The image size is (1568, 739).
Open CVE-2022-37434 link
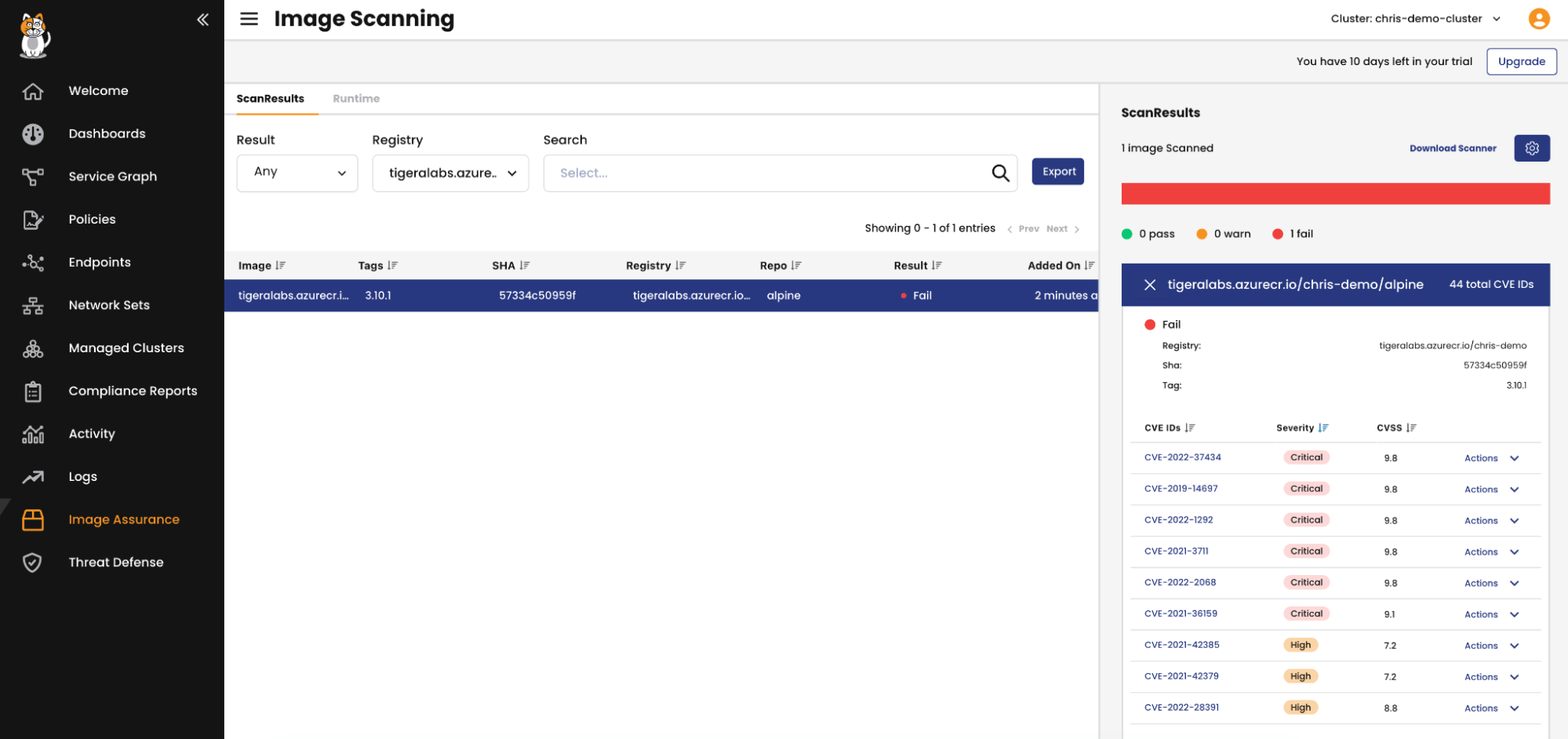(x=1182, y=457)
